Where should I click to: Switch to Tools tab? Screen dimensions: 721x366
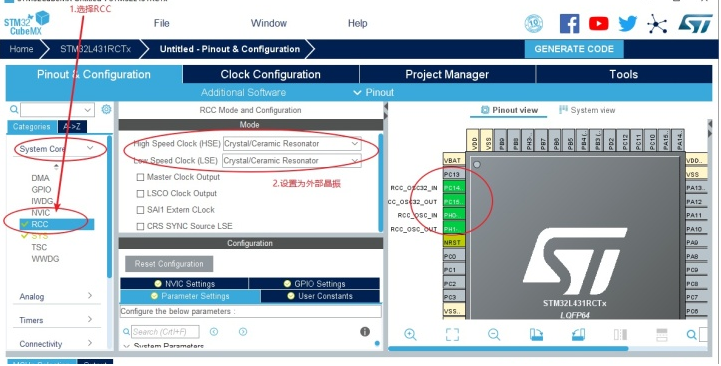(624, 74)
